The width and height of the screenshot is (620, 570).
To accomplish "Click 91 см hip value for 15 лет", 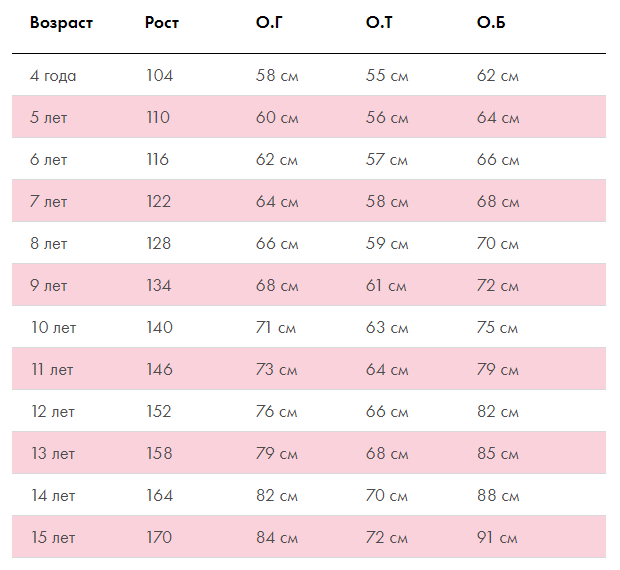I will tap(497, 538).
